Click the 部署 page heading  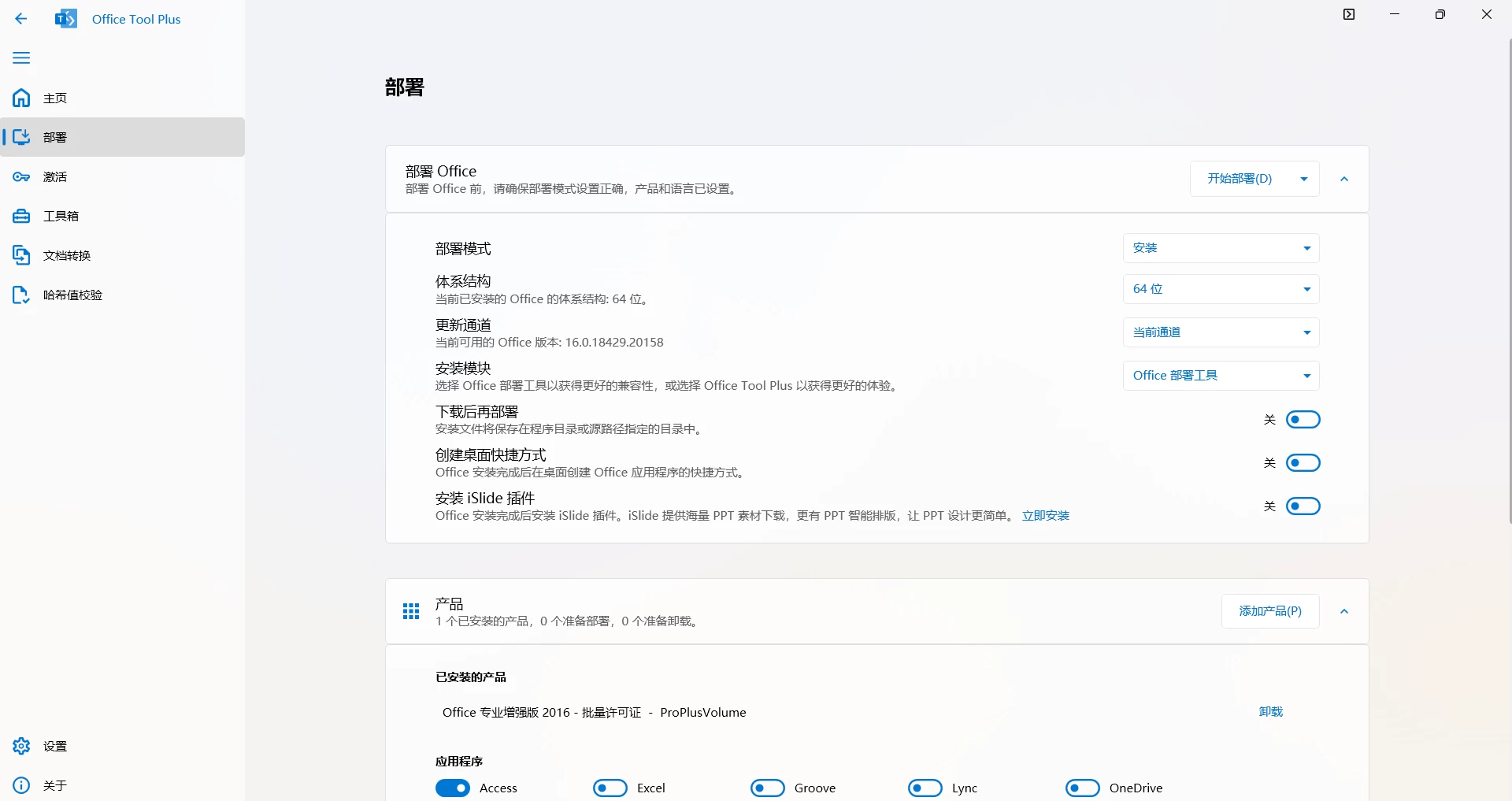405,87
